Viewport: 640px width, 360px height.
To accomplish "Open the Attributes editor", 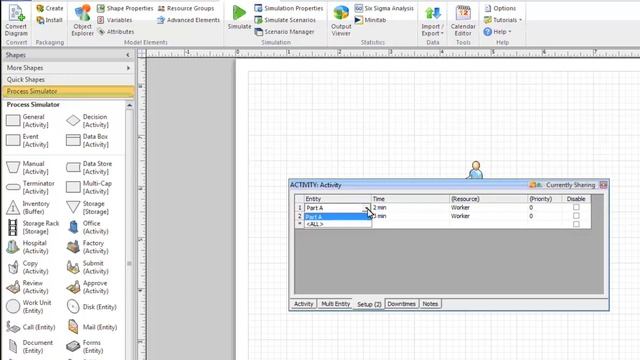I will click(116, 31).
